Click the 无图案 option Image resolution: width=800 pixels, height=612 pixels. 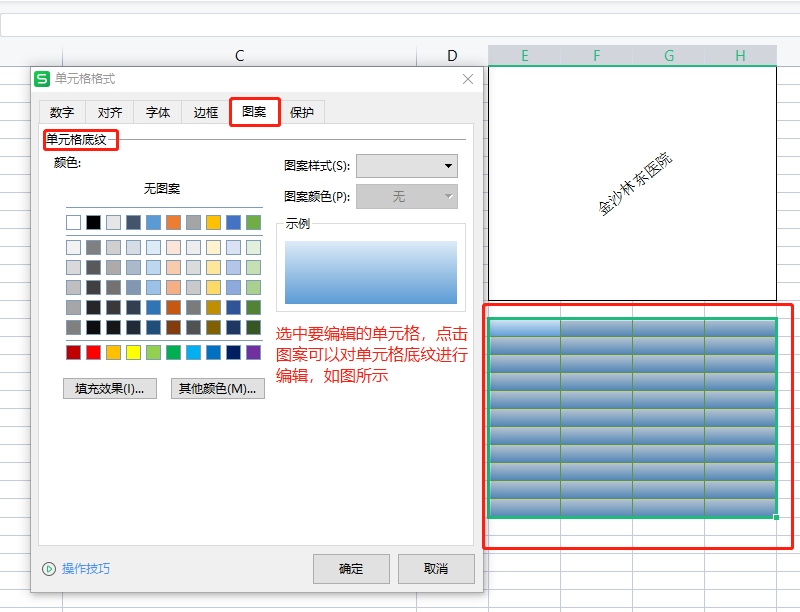[162, 189]
